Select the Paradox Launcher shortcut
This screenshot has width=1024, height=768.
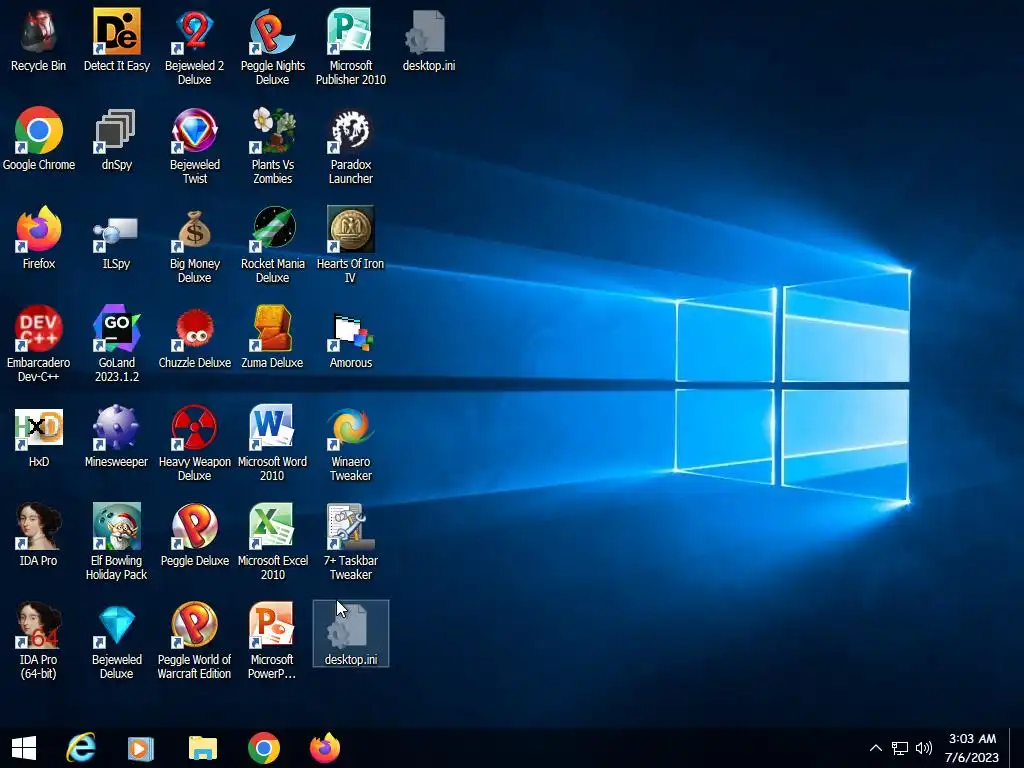point(351,145)
